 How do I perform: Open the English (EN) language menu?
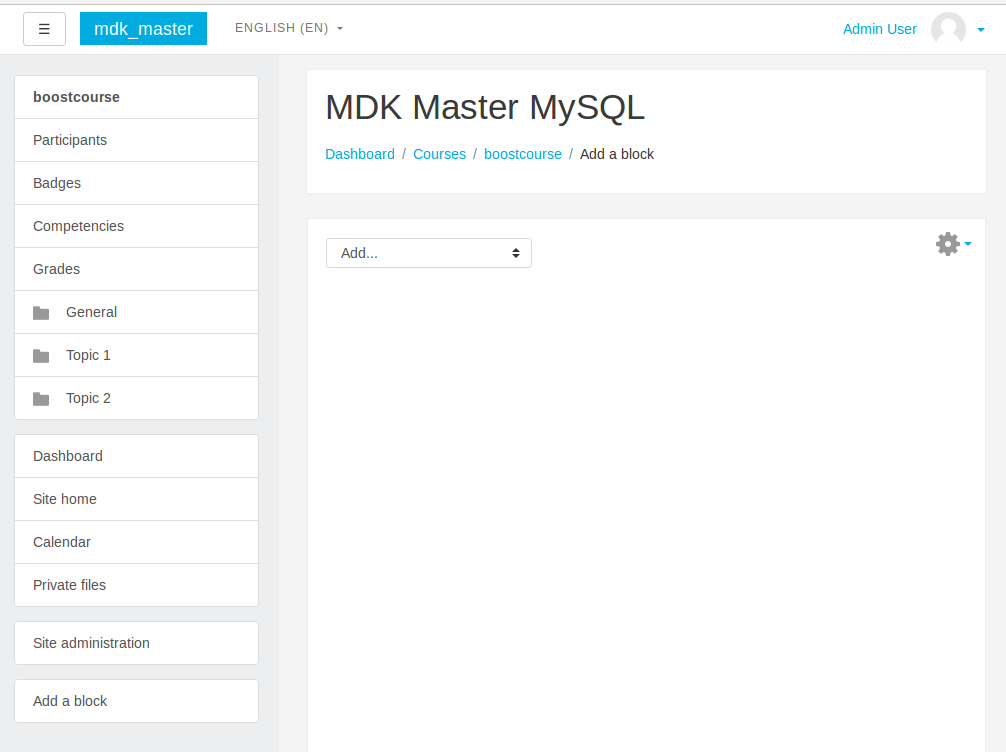289,28
